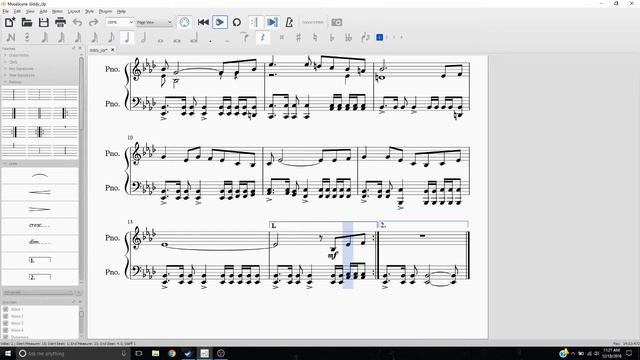
Task: Add augmentation dot to note
Action: (x=210, y=40)
